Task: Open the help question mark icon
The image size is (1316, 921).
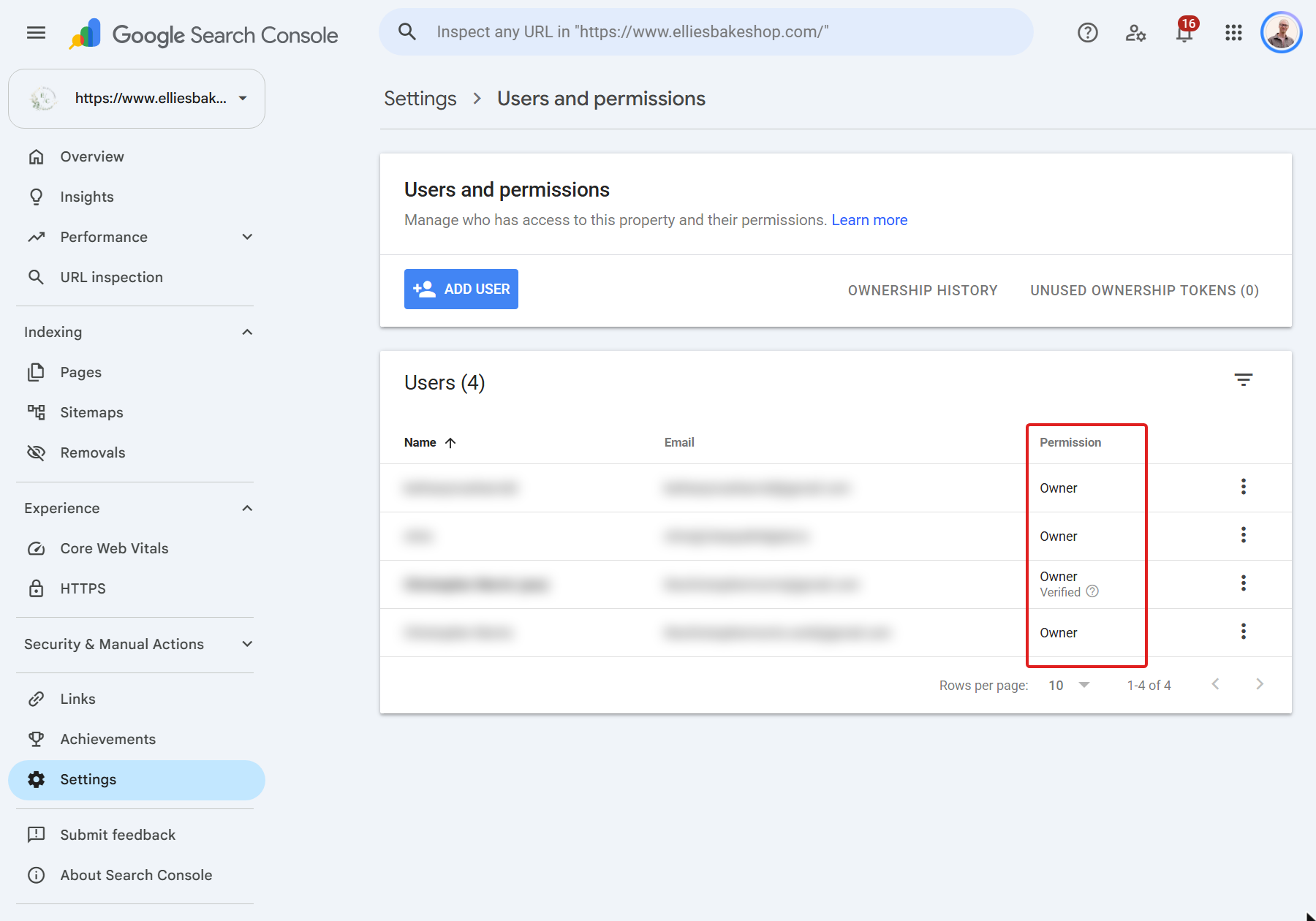Action: [x=1087, y=32]
